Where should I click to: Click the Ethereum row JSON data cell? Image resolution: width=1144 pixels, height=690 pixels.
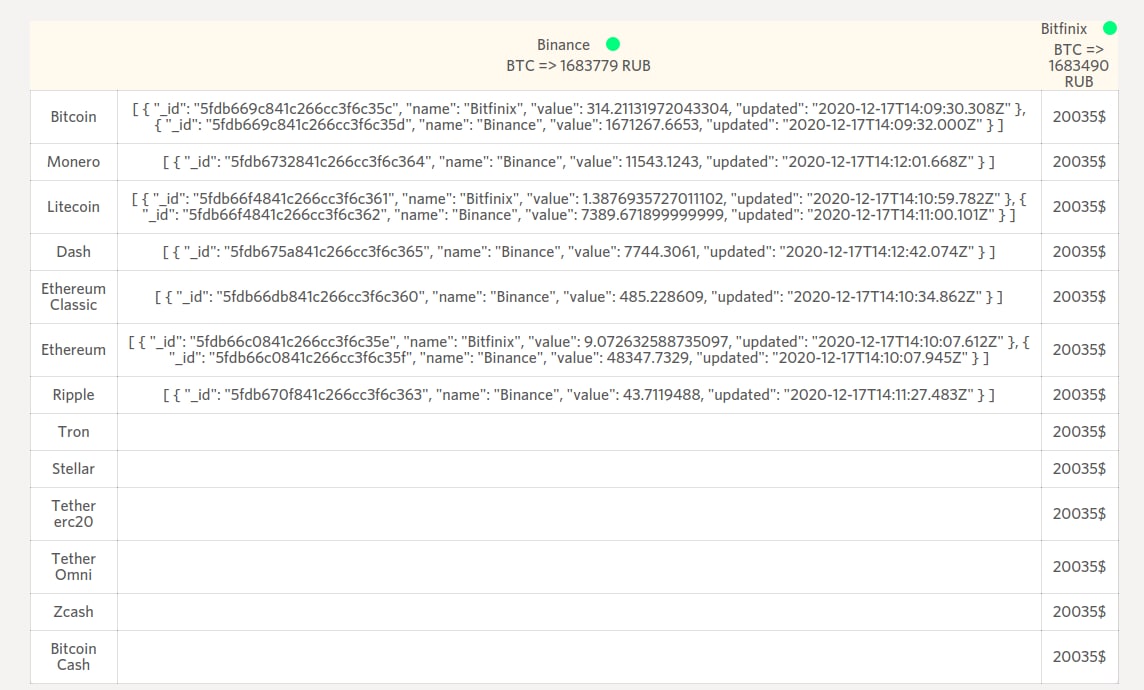[x=579, y=350]
